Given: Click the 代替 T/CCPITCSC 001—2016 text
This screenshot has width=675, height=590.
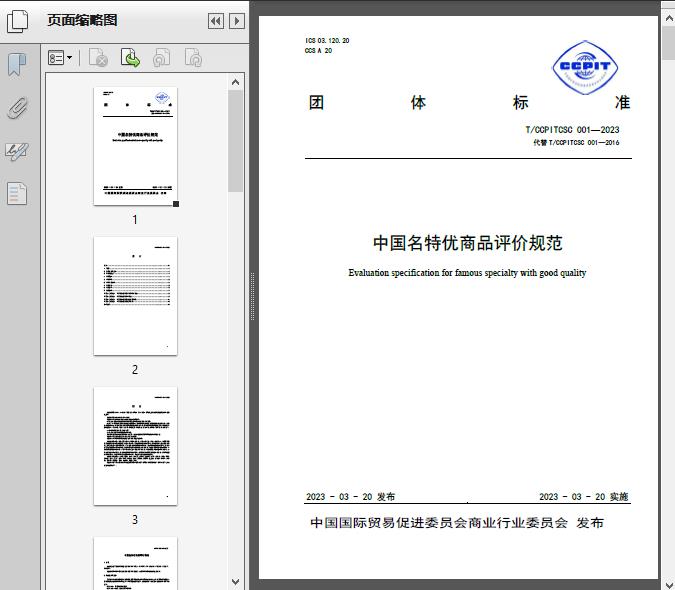Looking at the screenshot, I should point(576,142).
